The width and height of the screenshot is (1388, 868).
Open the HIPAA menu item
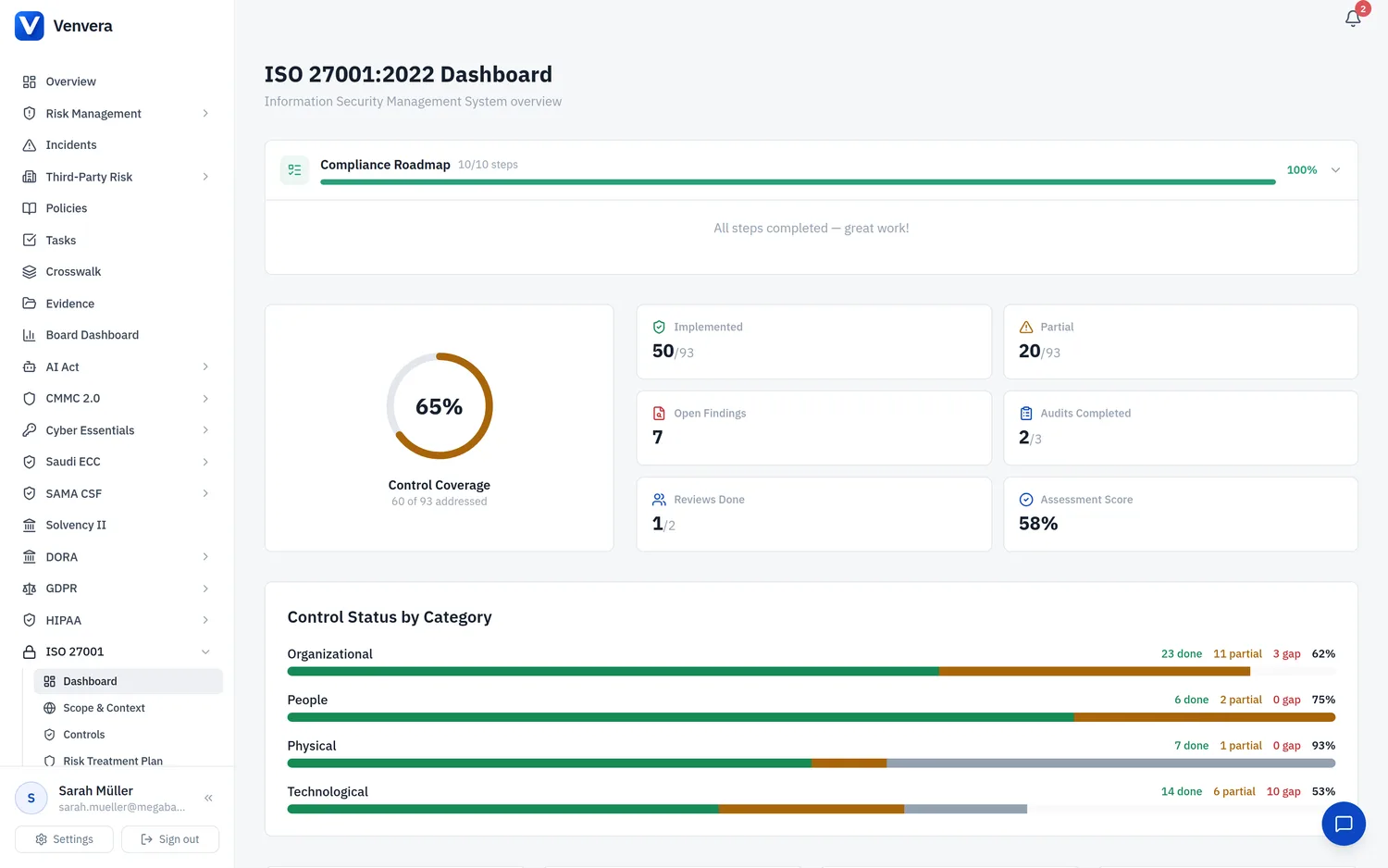point(117,620)
